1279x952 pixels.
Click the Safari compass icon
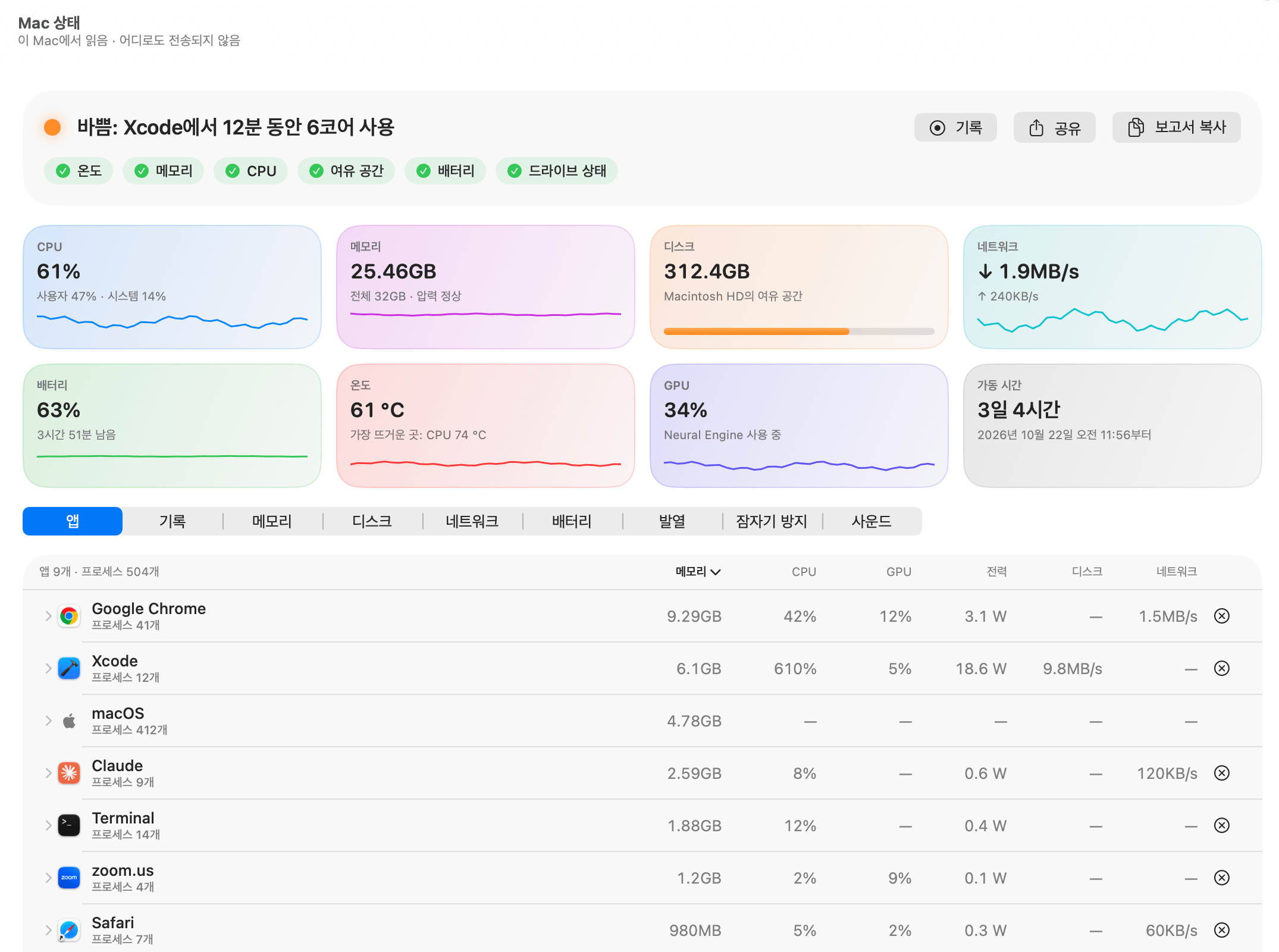(x=69, y=931)
